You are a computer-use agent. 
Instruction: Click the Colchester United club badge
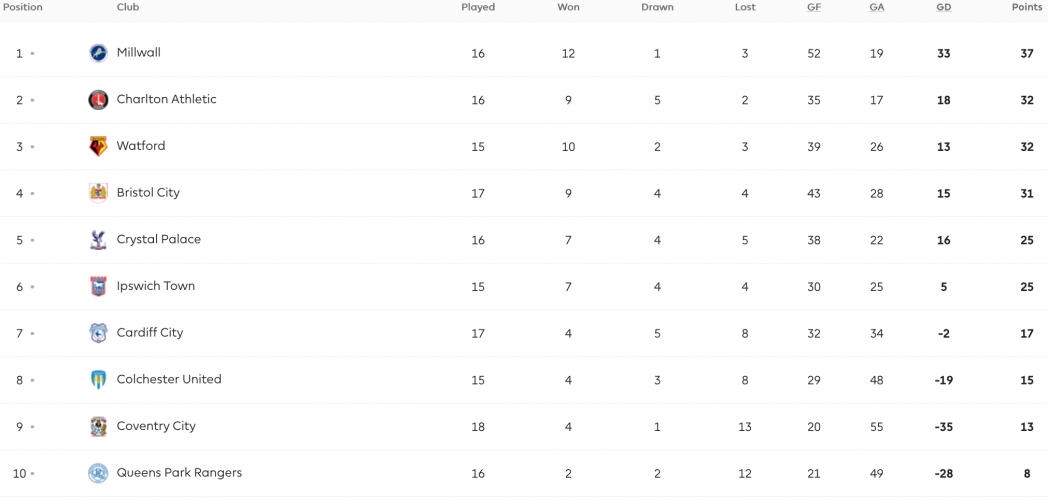click(x=98, y=380)
